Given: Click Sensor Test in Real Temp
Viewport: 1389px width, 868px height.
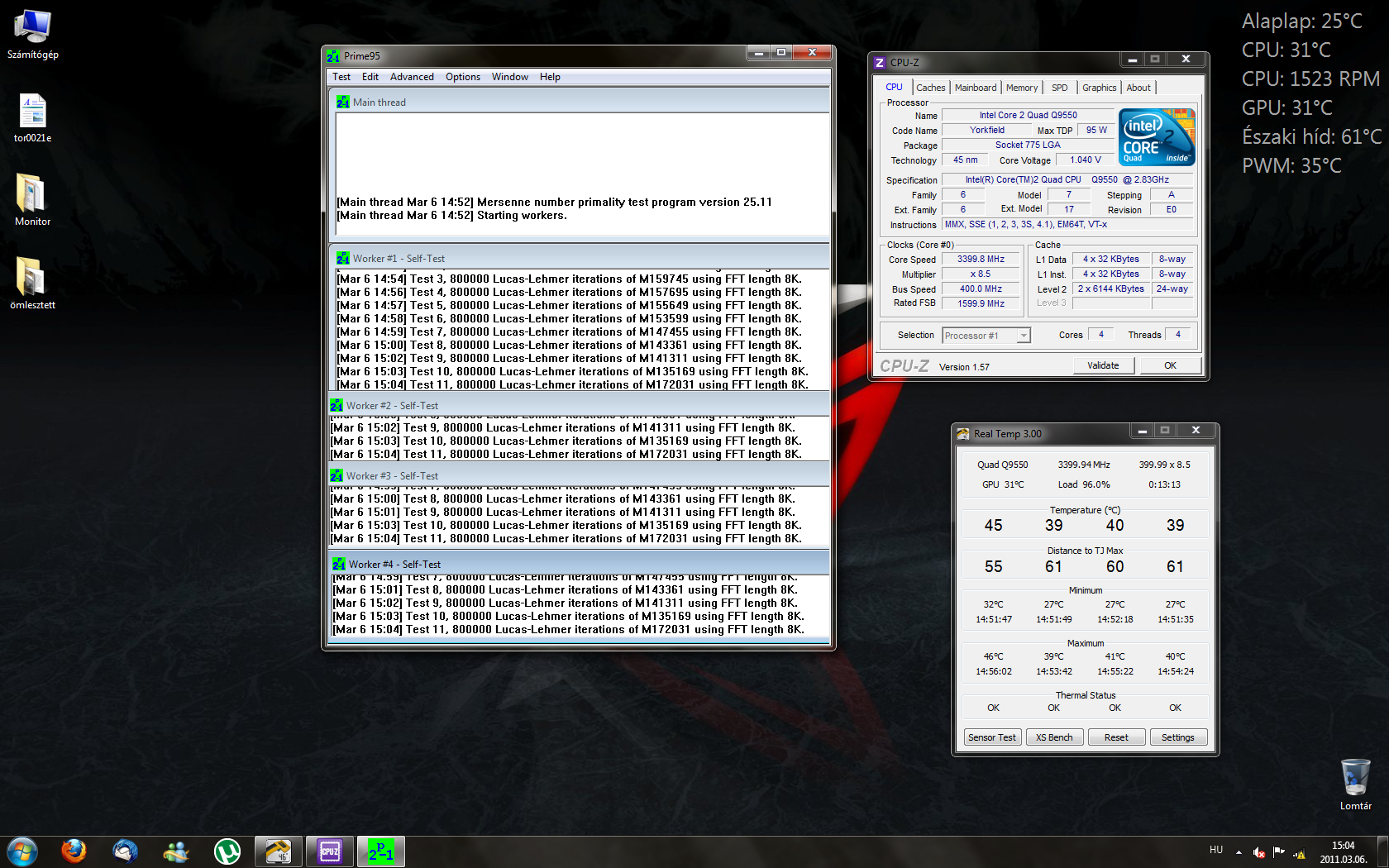Looking at the screenshot, I should [992, 737].
